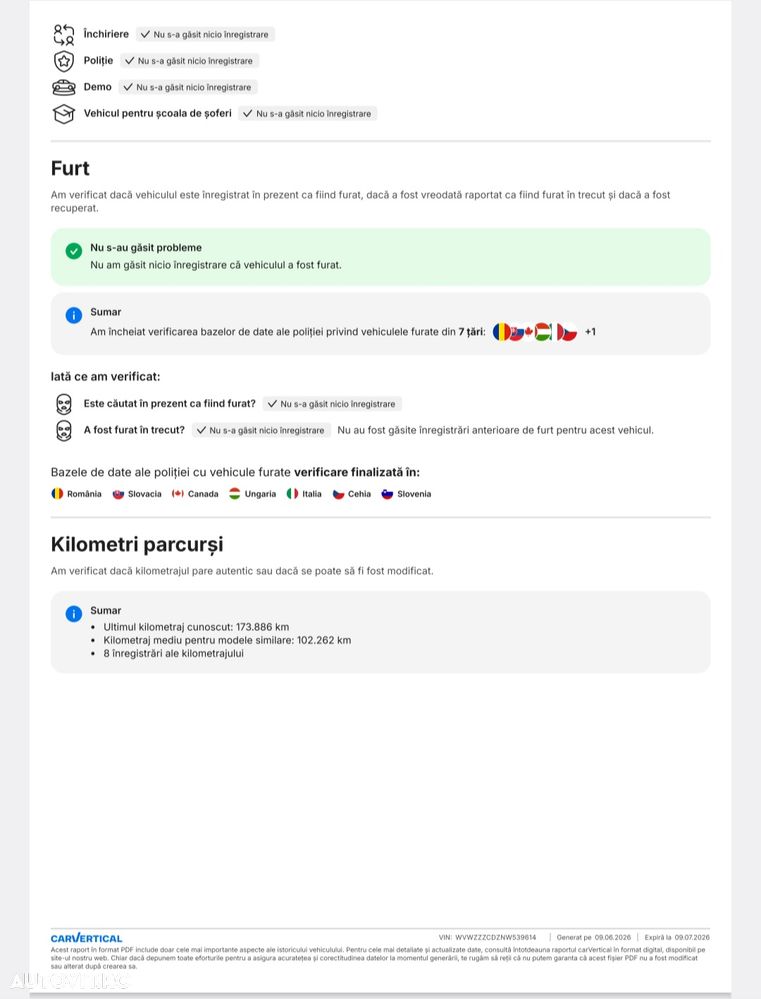Click the Închiriere rental icon
This screenshot has height=999, width=761.
(x=64, y=34)
